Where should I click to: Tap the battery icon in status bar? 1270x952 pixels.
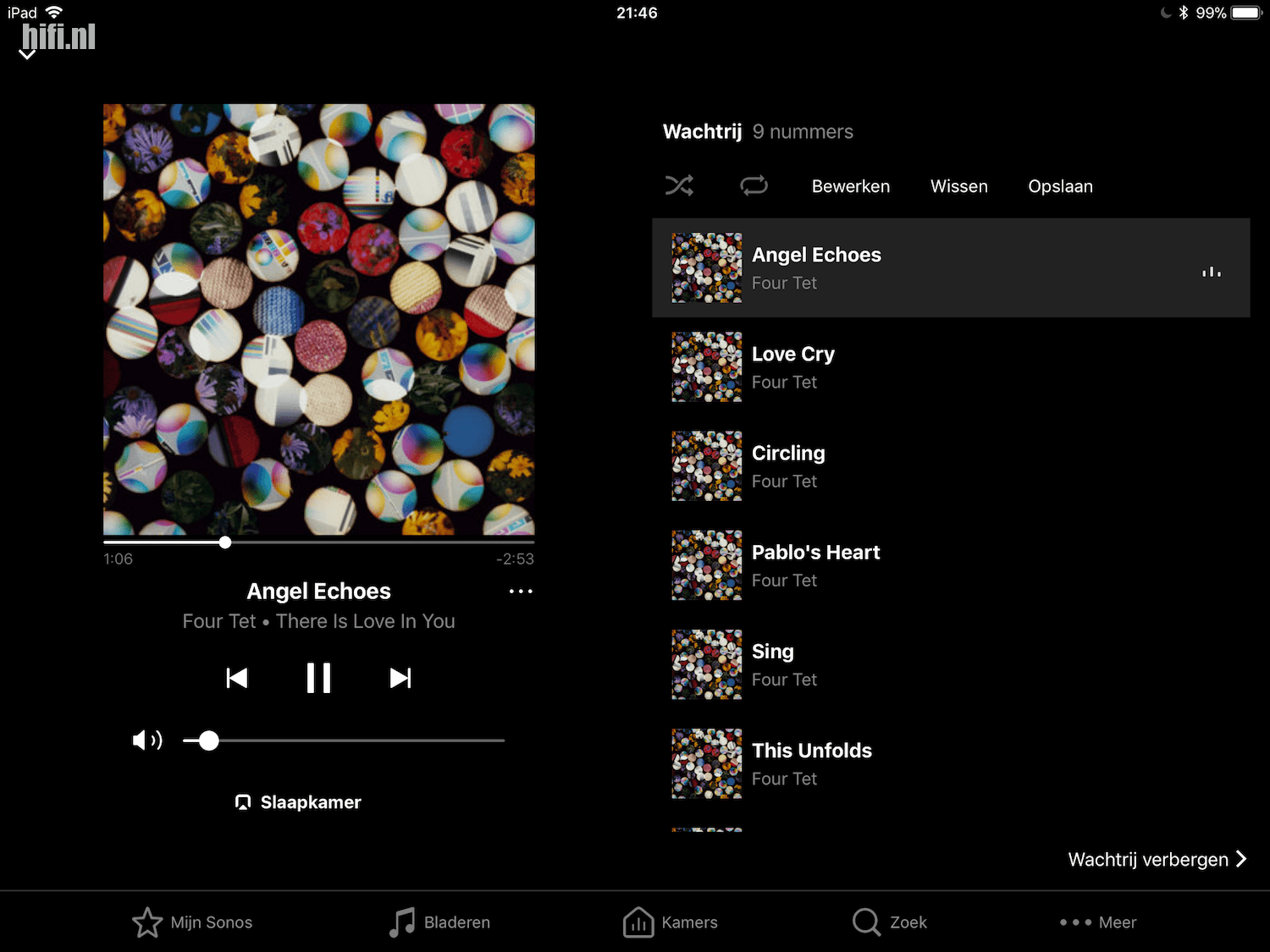pyautogui.click(x=1246, y=13)
